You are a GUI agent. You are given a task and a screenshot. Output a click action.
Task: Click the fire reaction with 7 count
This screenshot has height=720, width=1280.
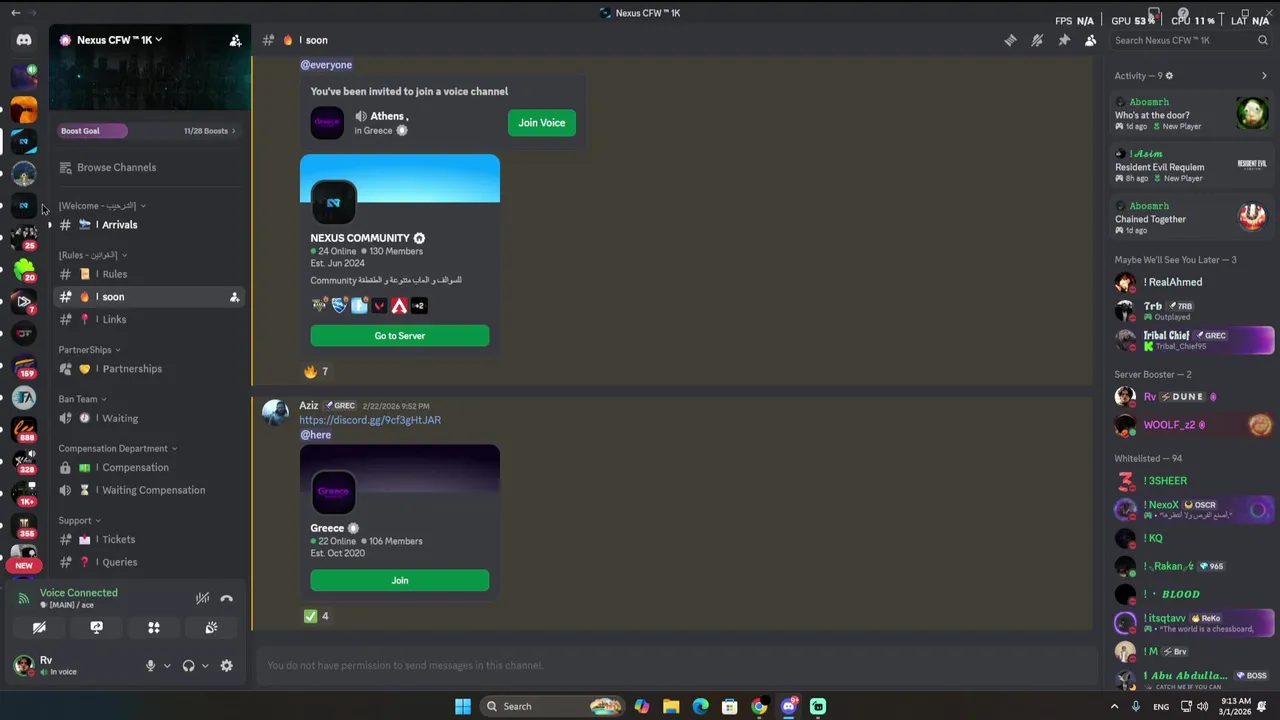point(316,371)
